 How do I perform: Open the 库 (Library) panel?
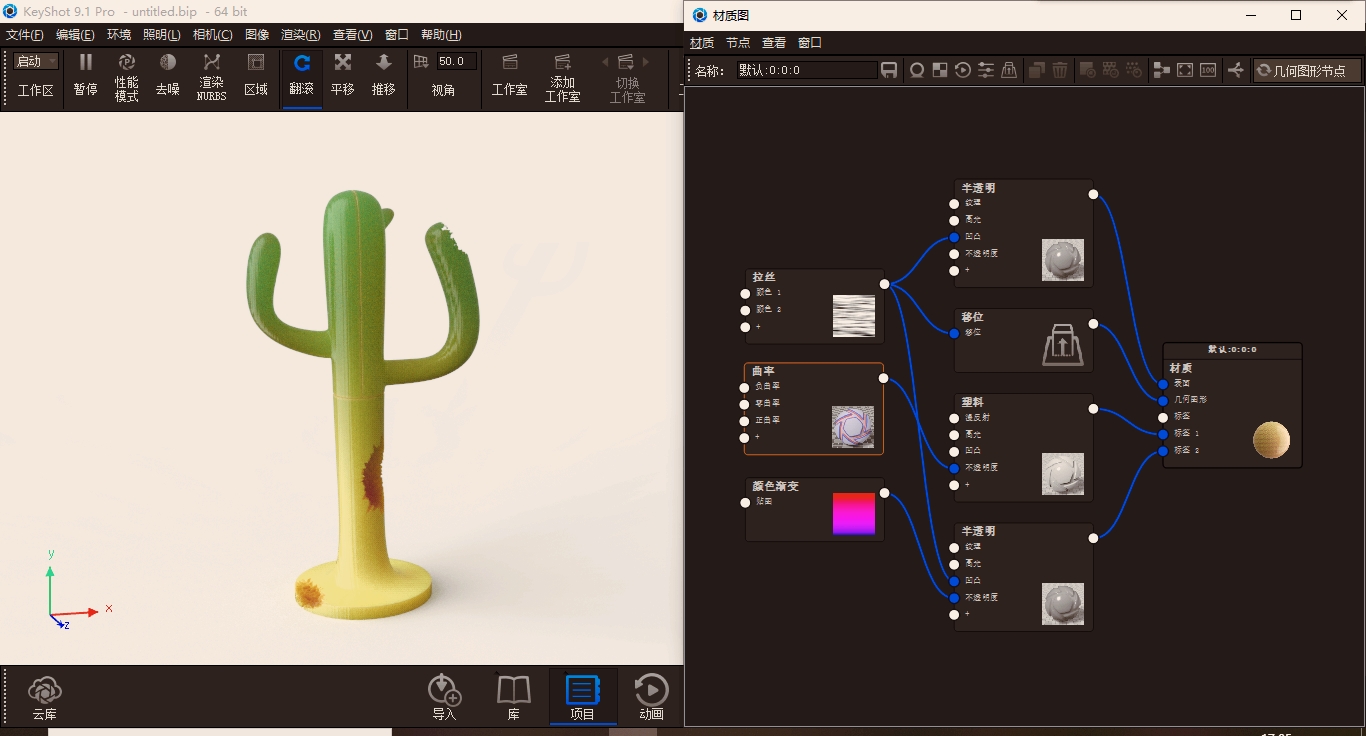point(513,695)
